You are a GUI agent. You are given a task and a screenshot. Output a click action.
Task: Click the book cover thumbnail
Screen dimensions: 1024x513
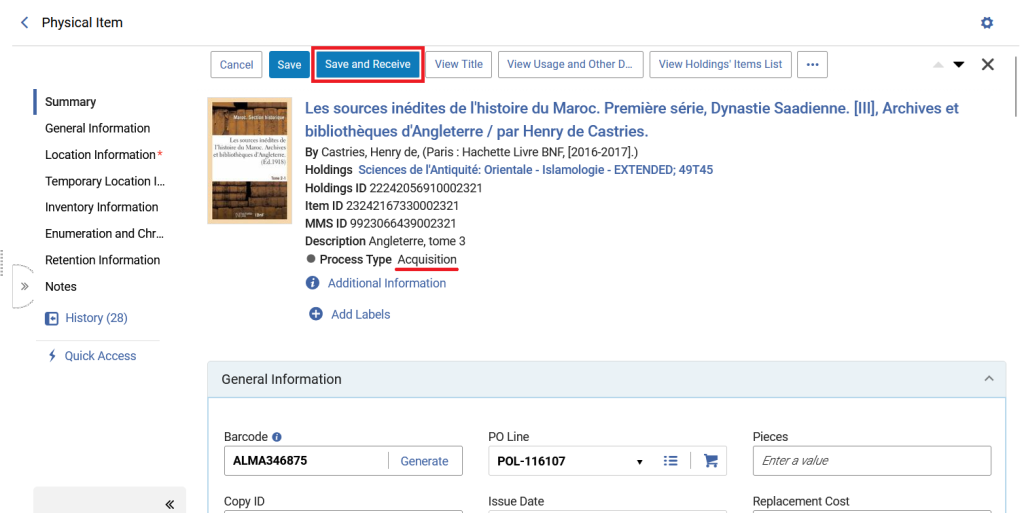coord(249,161)
